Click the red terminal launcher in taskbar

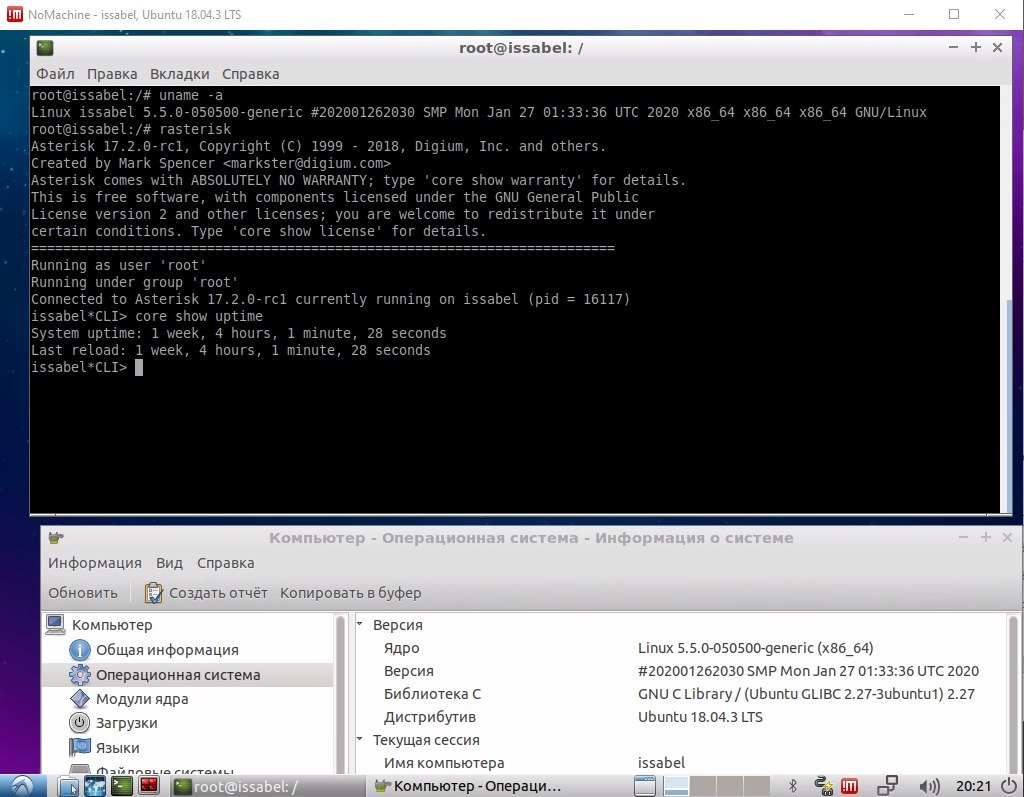(x=149, y=786)
